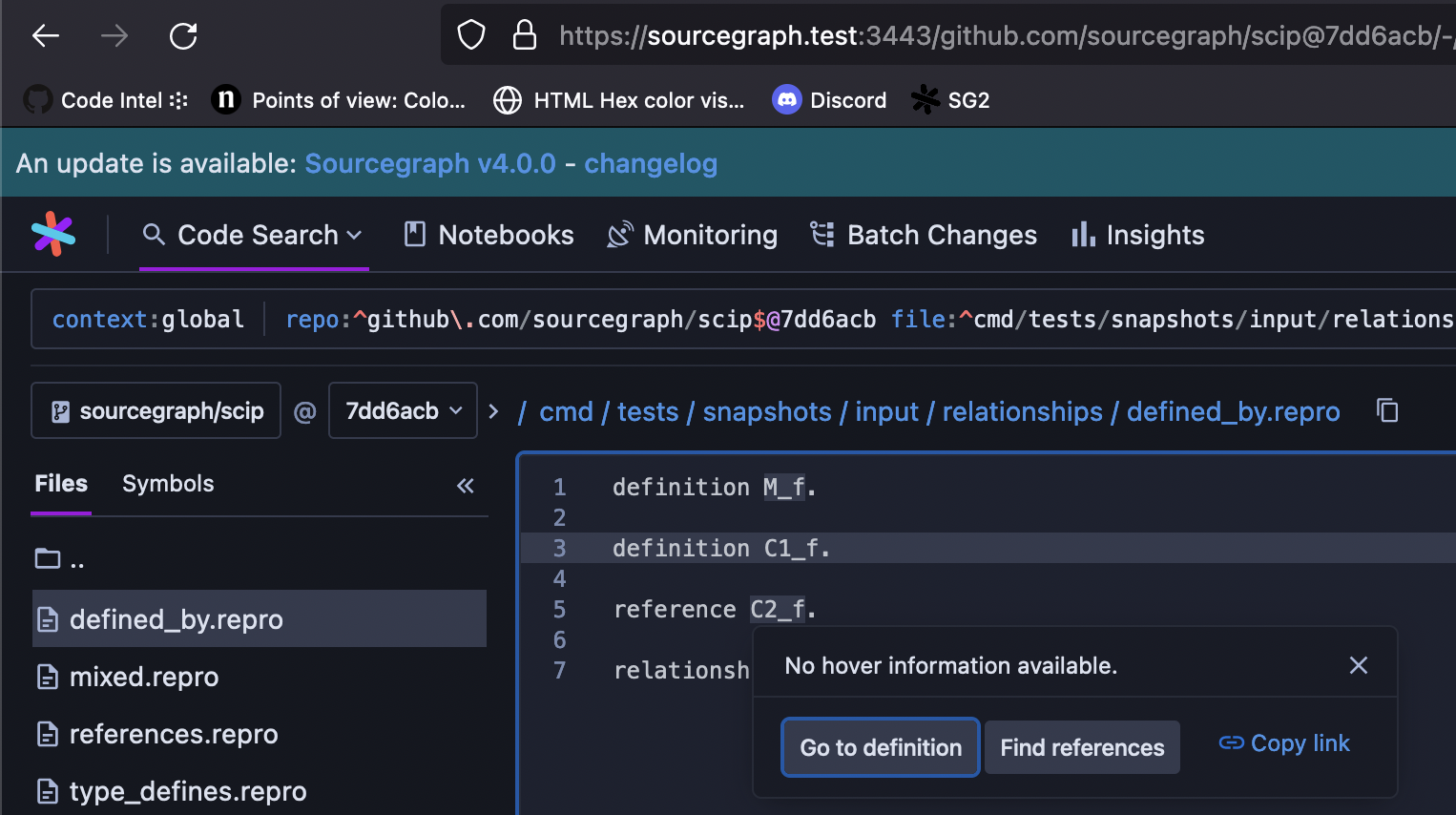Click line number 5
This screenshot has width=1456, height=815.
pyautogui.click(x=559, y=610)
